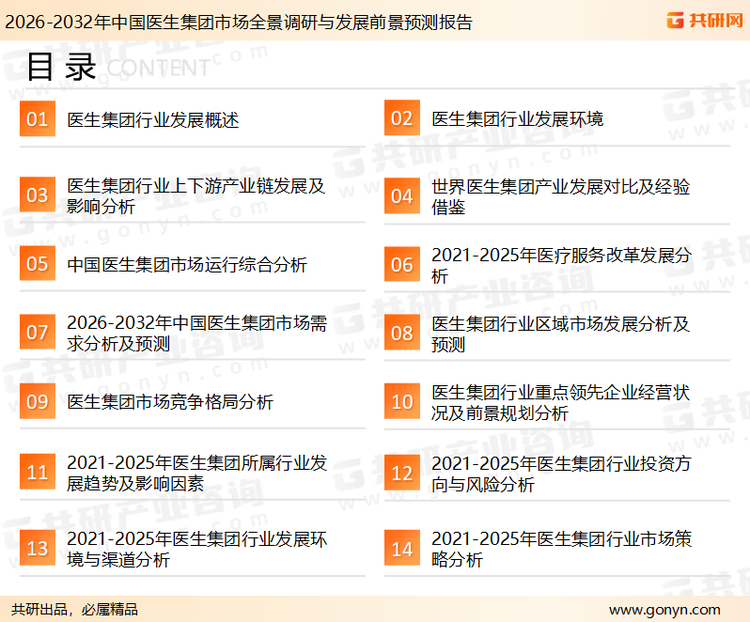Click the orange 02 number box
The height and width of the screenshot is (622, 750).
(x=402, y=118)
